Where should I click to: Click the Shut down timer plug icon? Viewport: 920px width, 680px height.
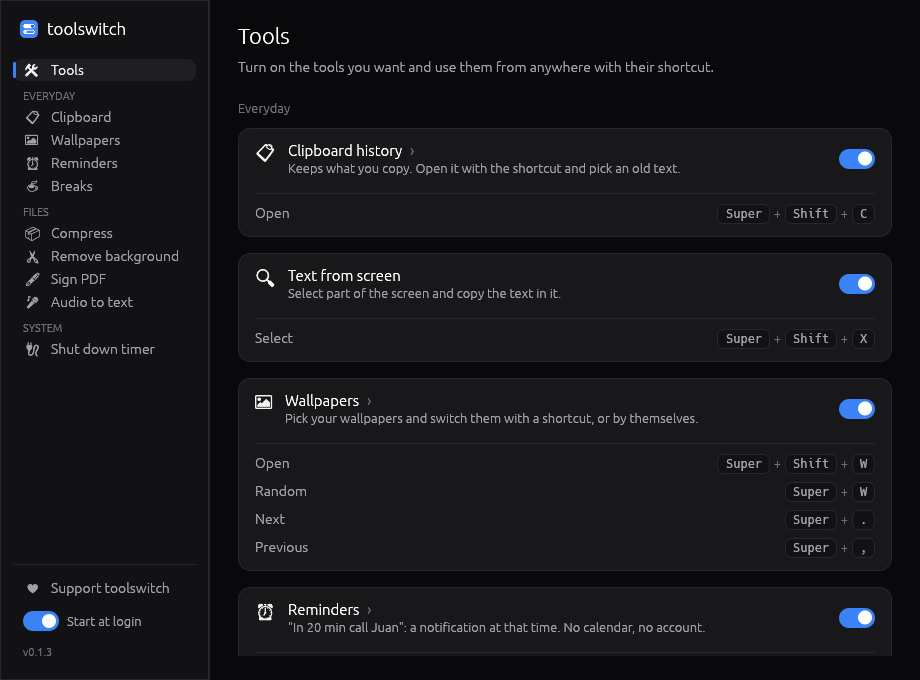coord(32,350)
